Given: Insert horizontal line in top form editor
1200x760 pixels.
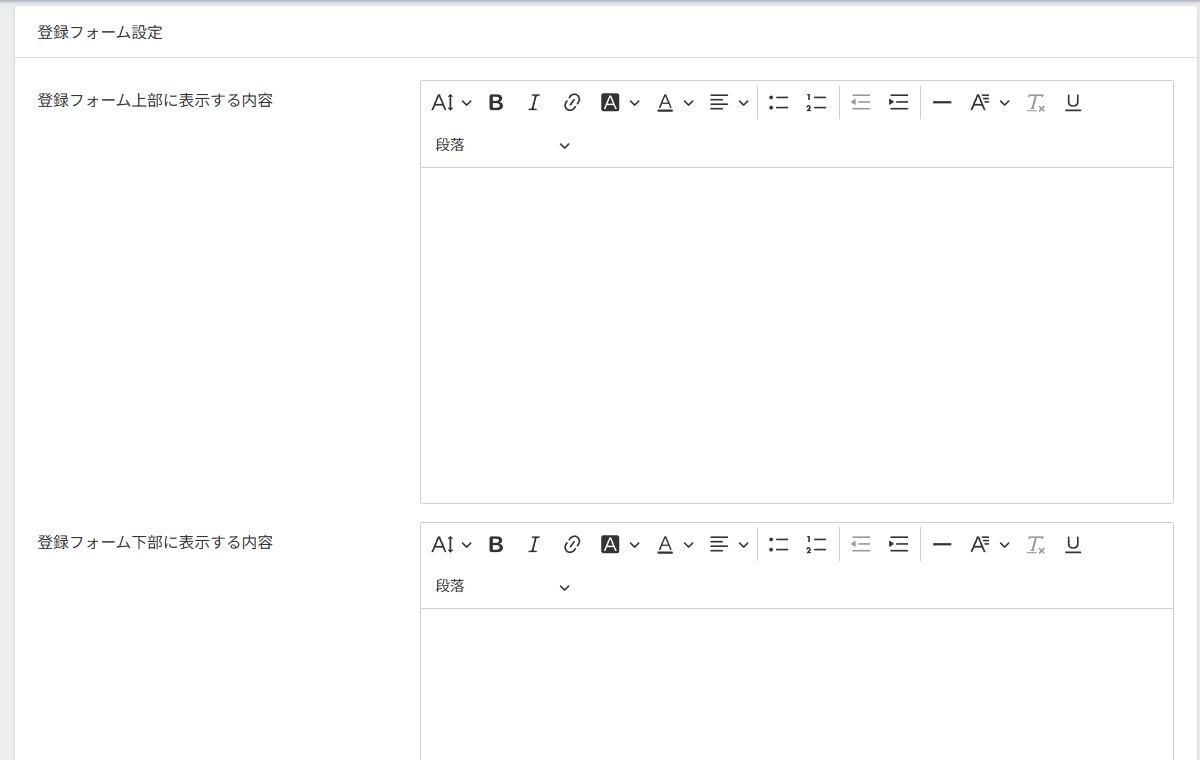Looking at the screenshot, I should pyautogui.click(x=941, y=102).
